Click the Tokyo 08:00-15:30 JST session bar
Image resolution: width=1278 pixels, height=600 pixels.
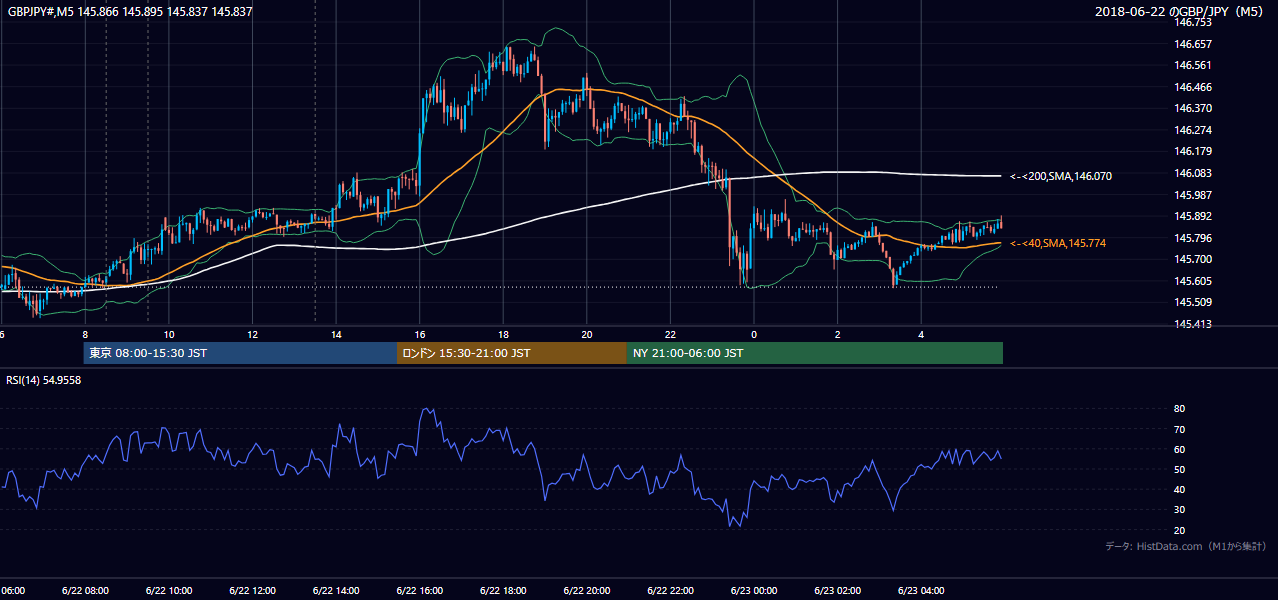coord(240,353)
